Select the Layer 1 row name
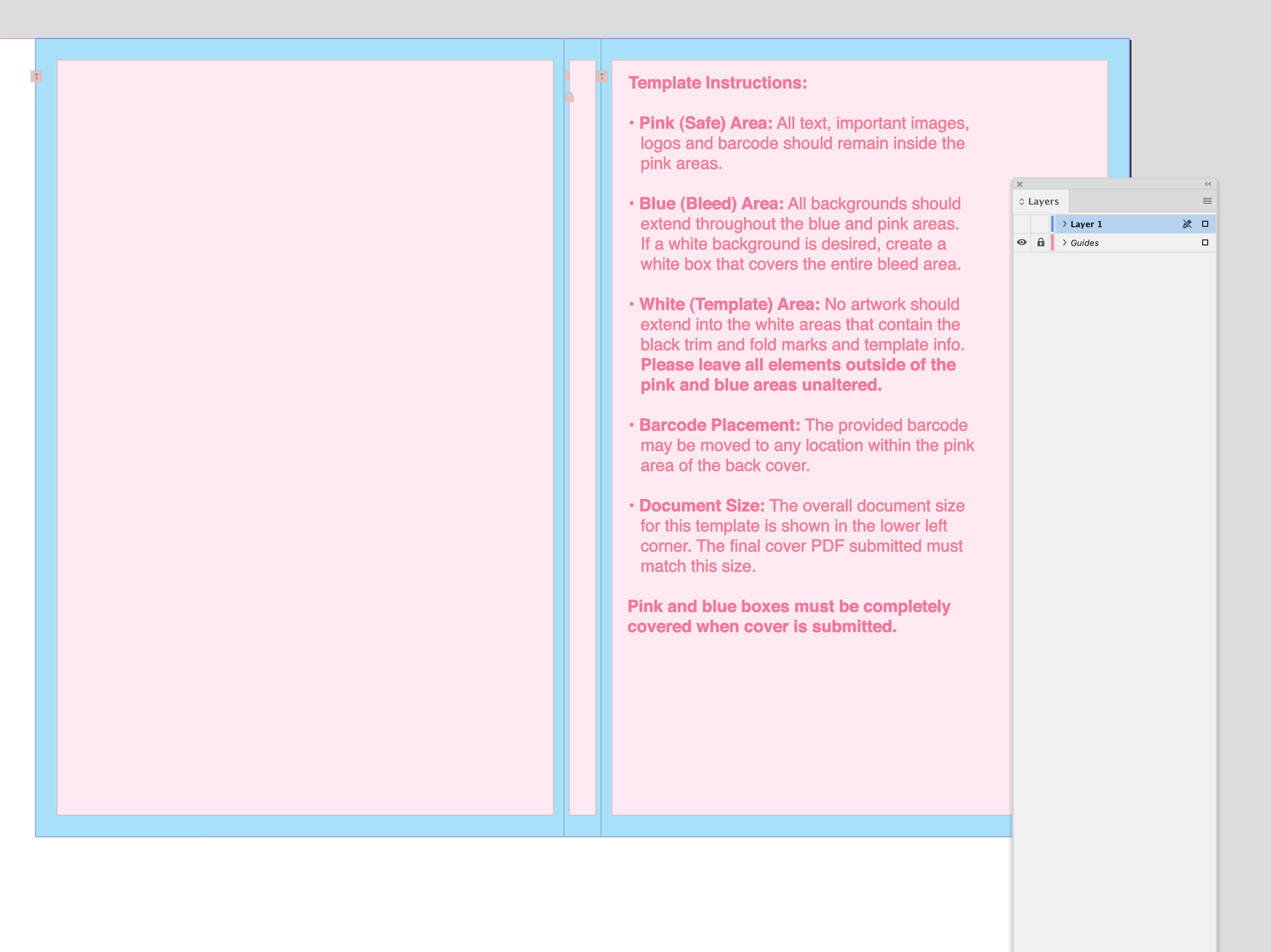This screenshot has width=1271, height=952. coord(1086,224)
